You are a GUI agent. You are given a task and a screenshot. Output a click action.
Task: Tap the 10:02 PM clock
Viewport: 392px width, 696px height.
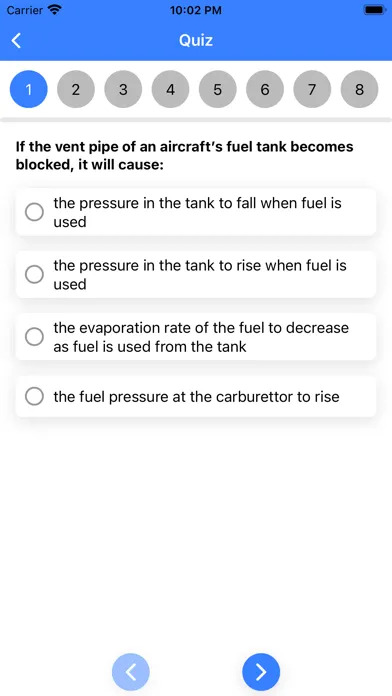click(x=196, y=10)
